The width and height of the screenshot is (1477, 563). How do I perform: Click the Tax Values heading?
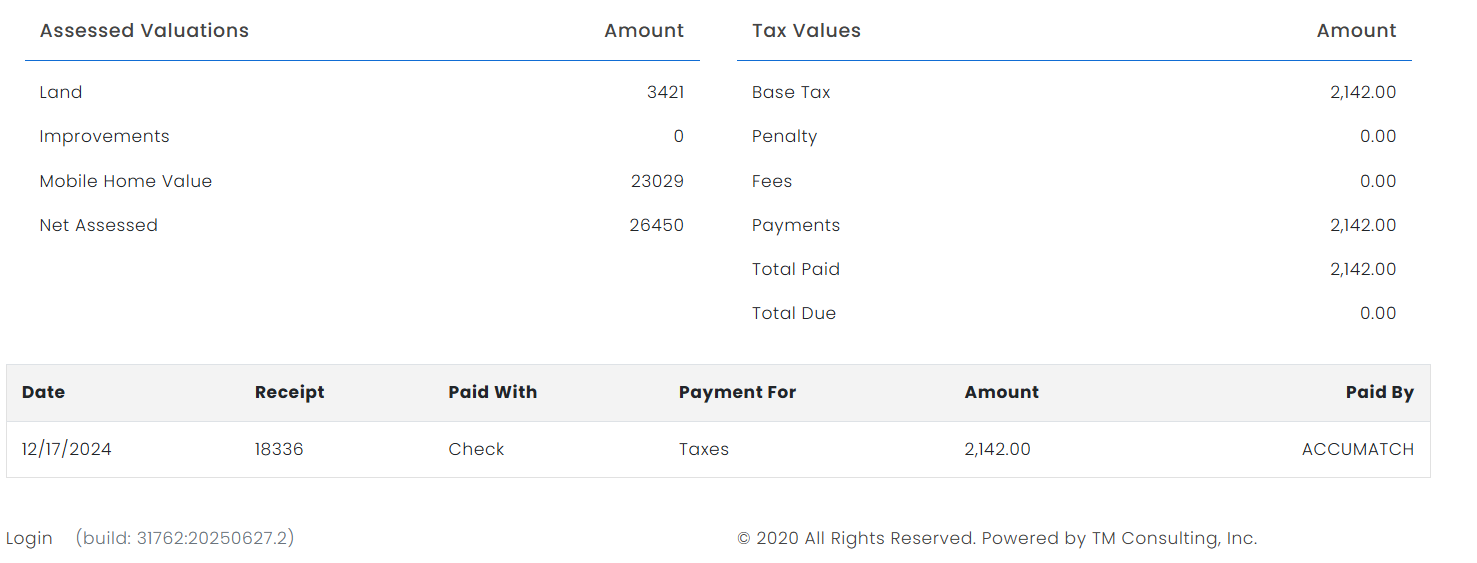tap(806, 31)
